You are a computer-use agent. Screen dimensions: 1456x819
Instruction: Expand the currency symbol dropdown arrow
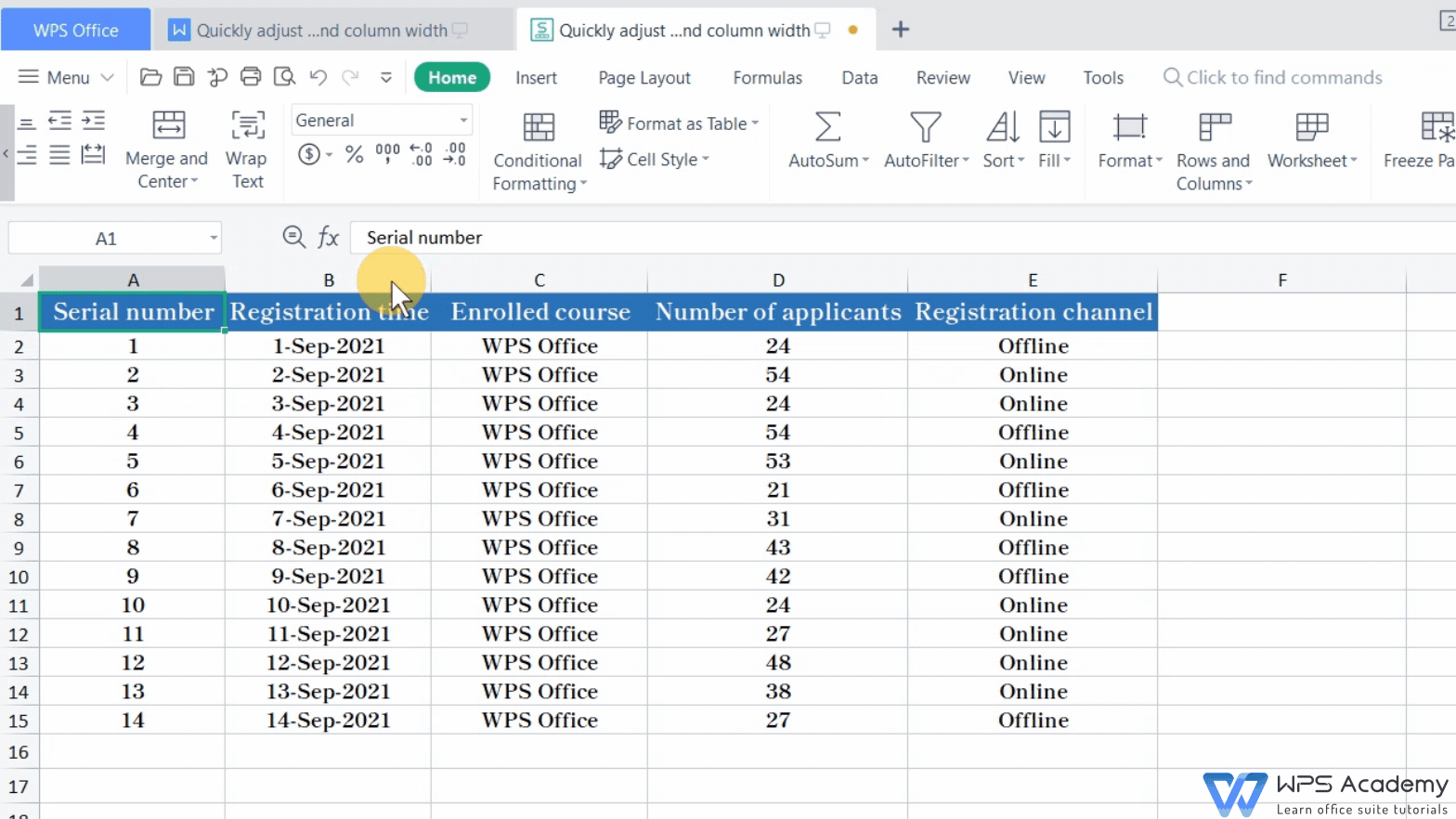[x=329, y=155]
